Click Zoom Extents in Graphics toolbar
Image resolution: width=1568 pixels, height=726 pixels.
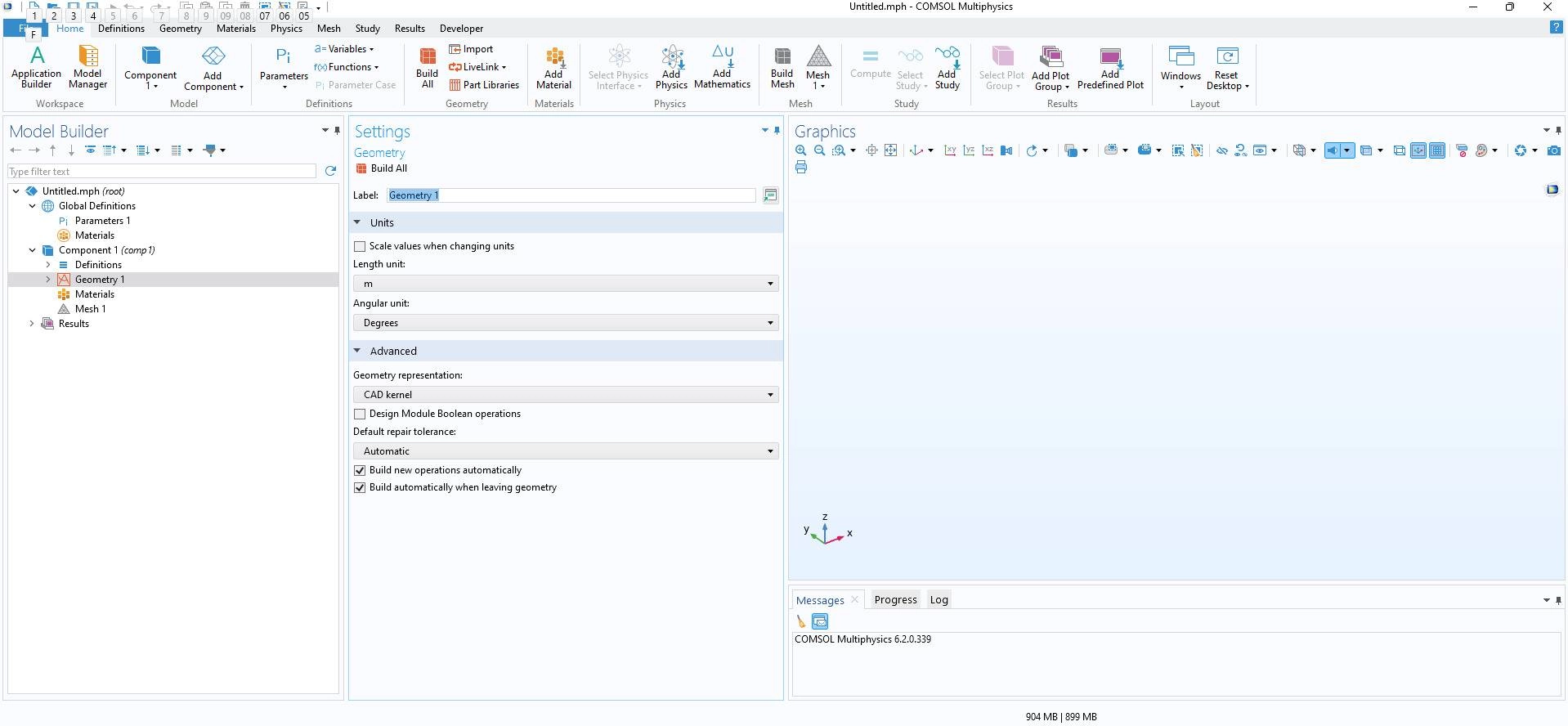(x=891, y=150)
